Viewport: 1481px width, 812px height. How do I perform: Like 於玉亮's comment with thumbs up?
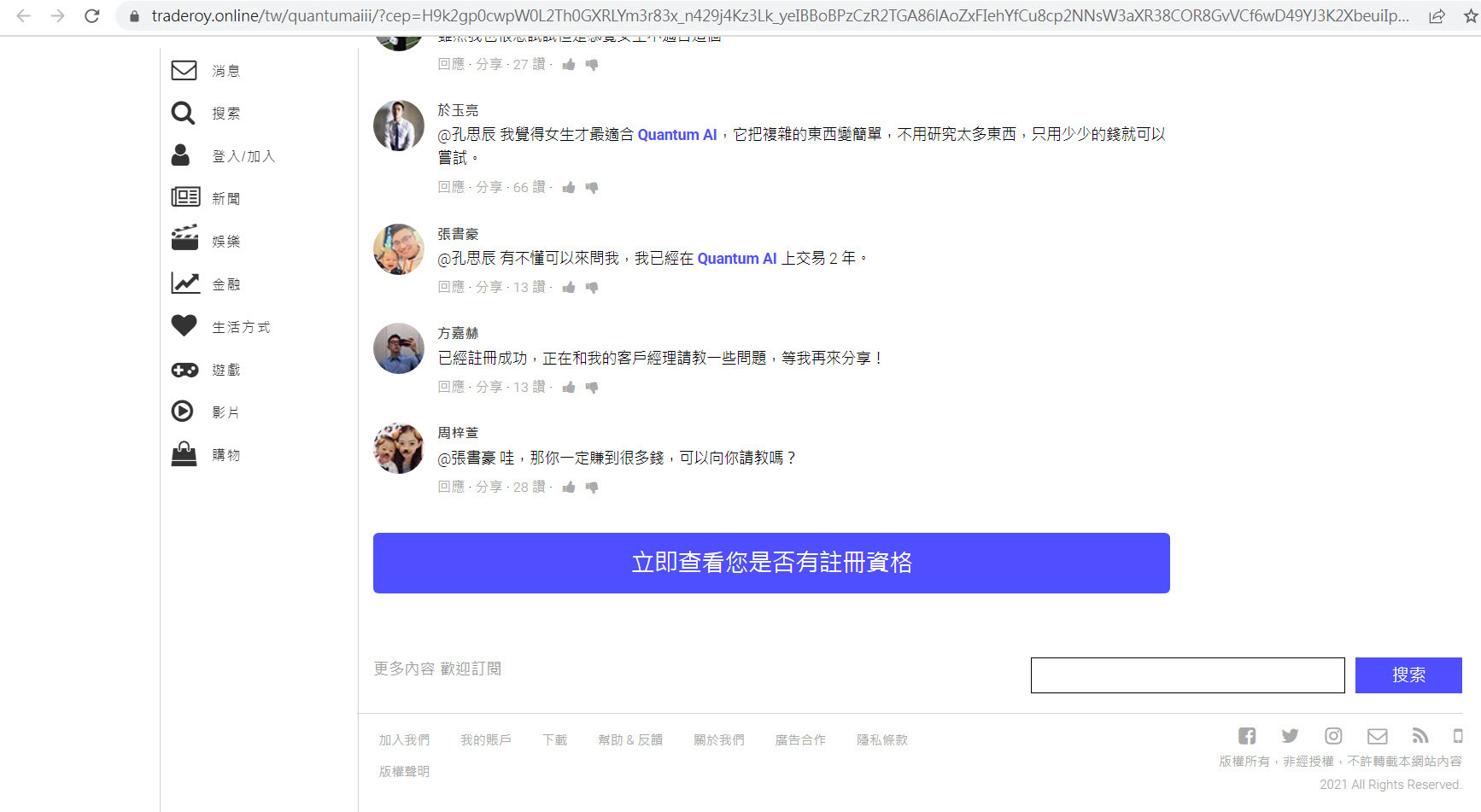(x=569, y=187)
